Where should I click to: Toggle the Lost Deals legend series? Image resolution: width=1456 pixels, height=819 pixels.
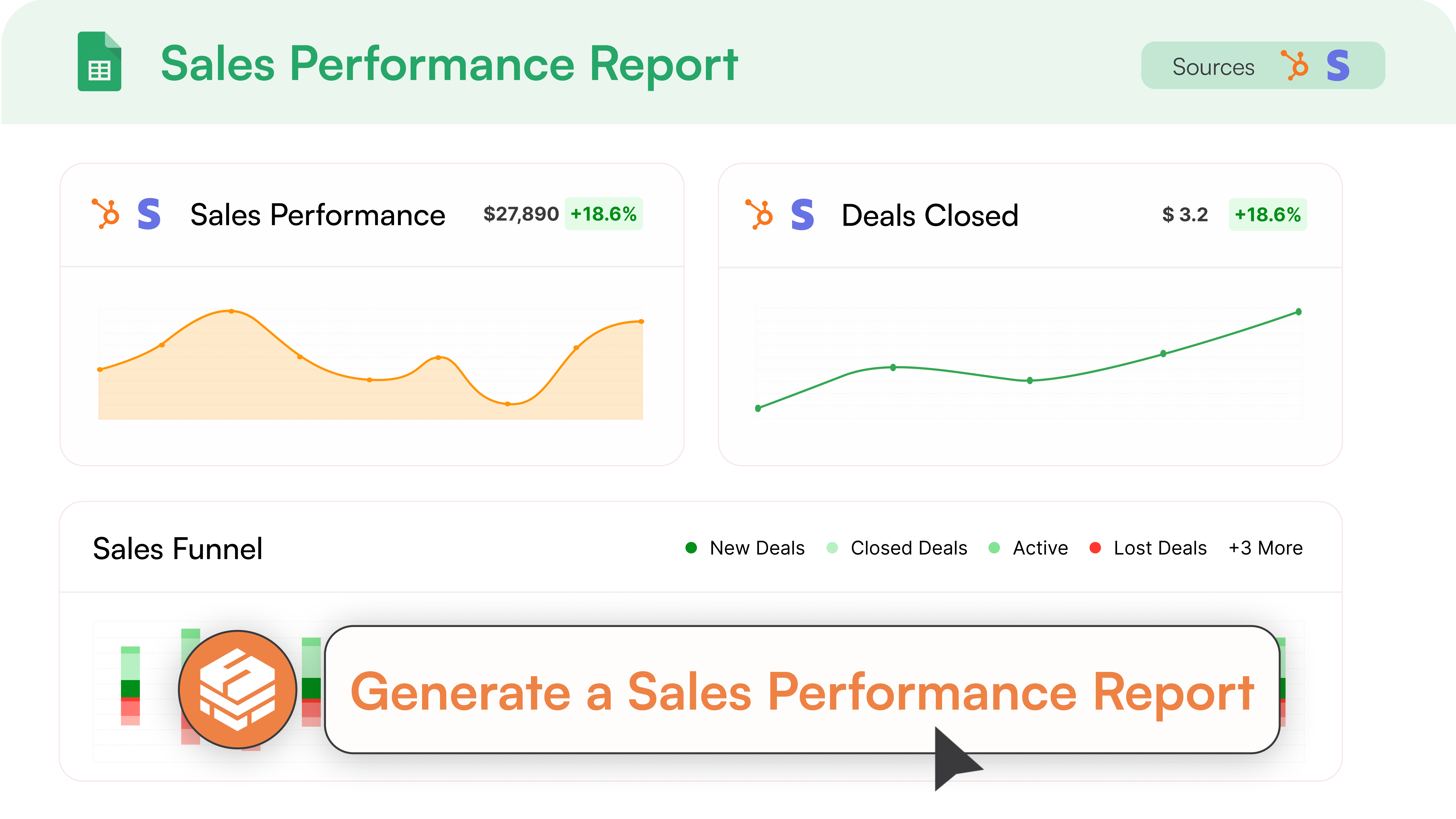[1159, 548]
